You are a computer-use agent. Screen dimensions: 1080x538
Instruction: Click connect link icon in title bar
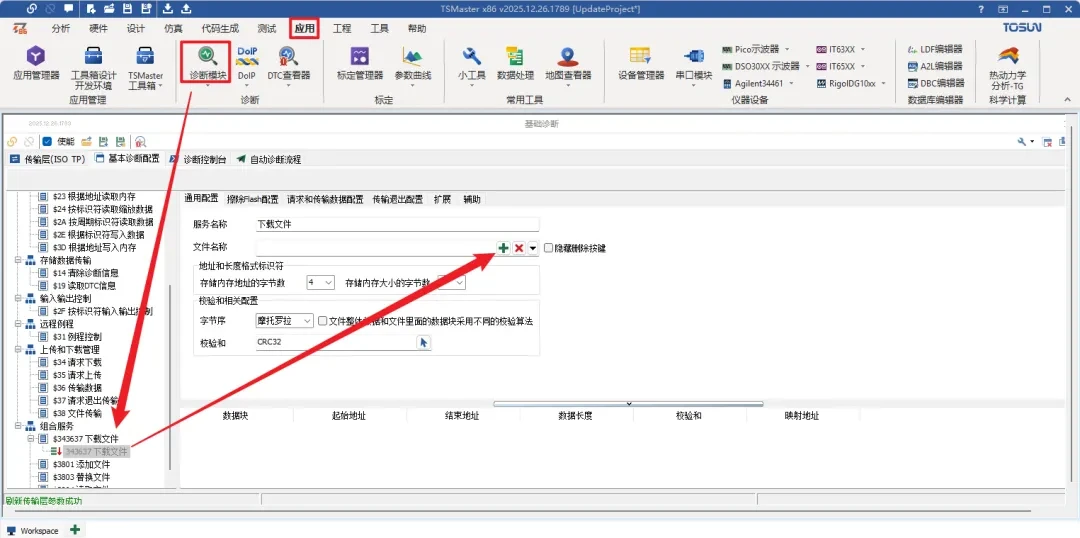click(x=32, y=8)
